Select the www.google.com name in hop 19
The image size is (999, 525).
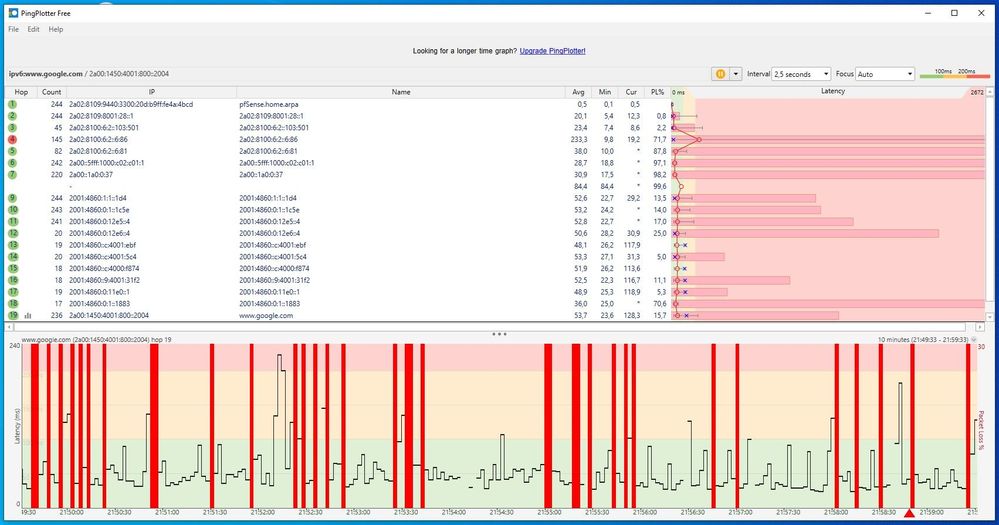(x=266, y=315)
